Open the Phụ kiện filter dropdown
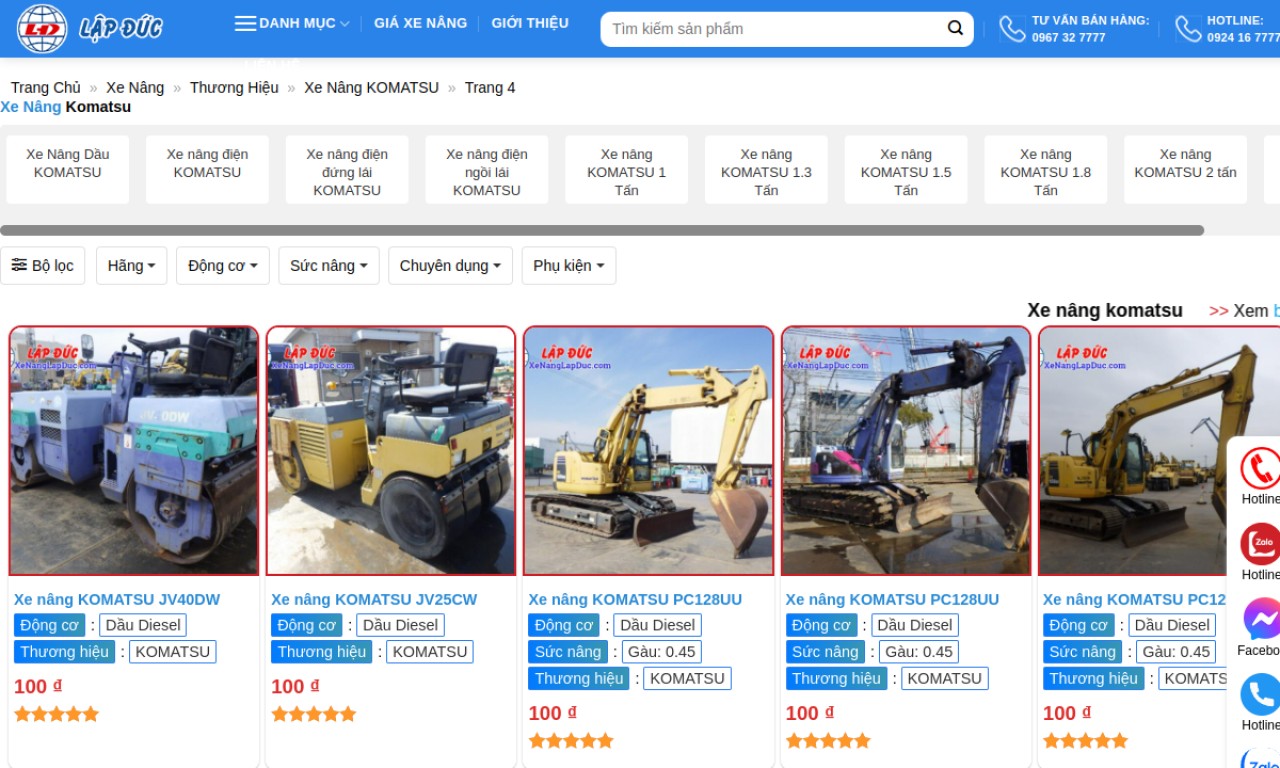The width and height of the screenshot is (1280, 768). 569,266
